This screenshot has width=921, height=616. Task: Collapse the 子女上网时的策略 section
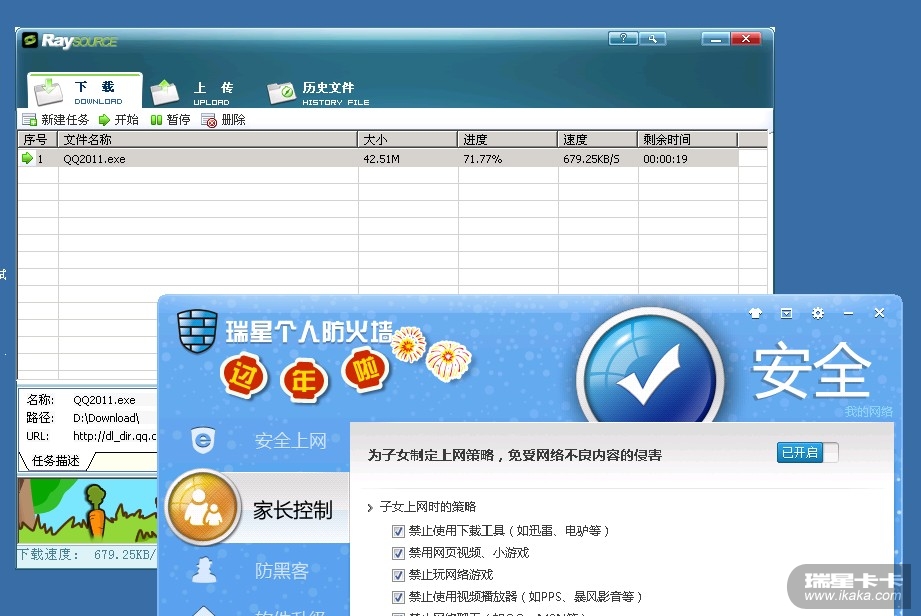pyautogui.click(x=369, y=507)
